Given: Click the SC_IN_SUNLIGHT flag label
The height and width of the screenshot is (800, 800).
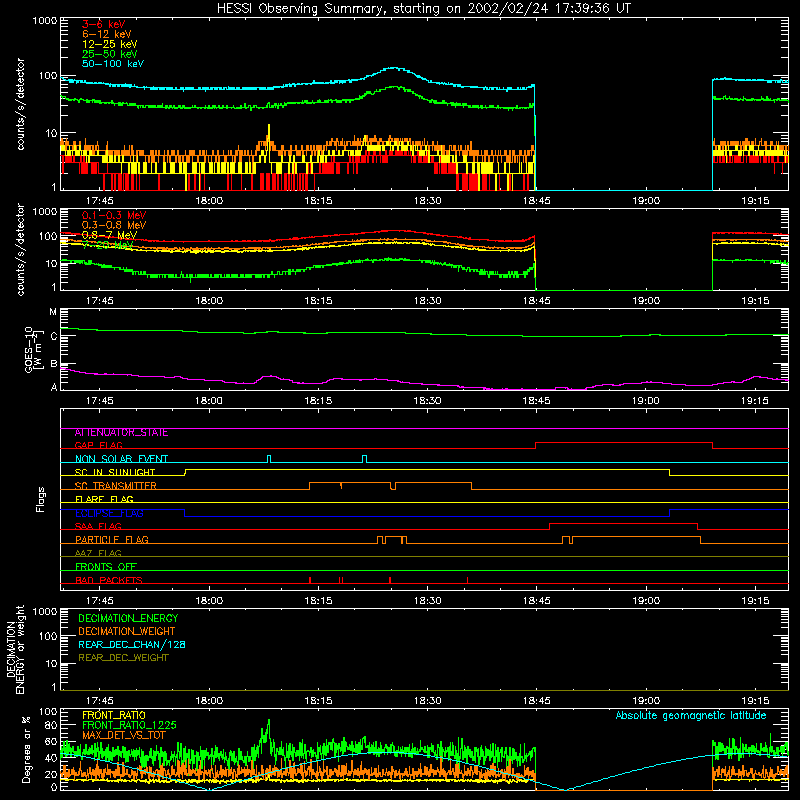Looking at the screenshot, I should click(x=115, y=472).
